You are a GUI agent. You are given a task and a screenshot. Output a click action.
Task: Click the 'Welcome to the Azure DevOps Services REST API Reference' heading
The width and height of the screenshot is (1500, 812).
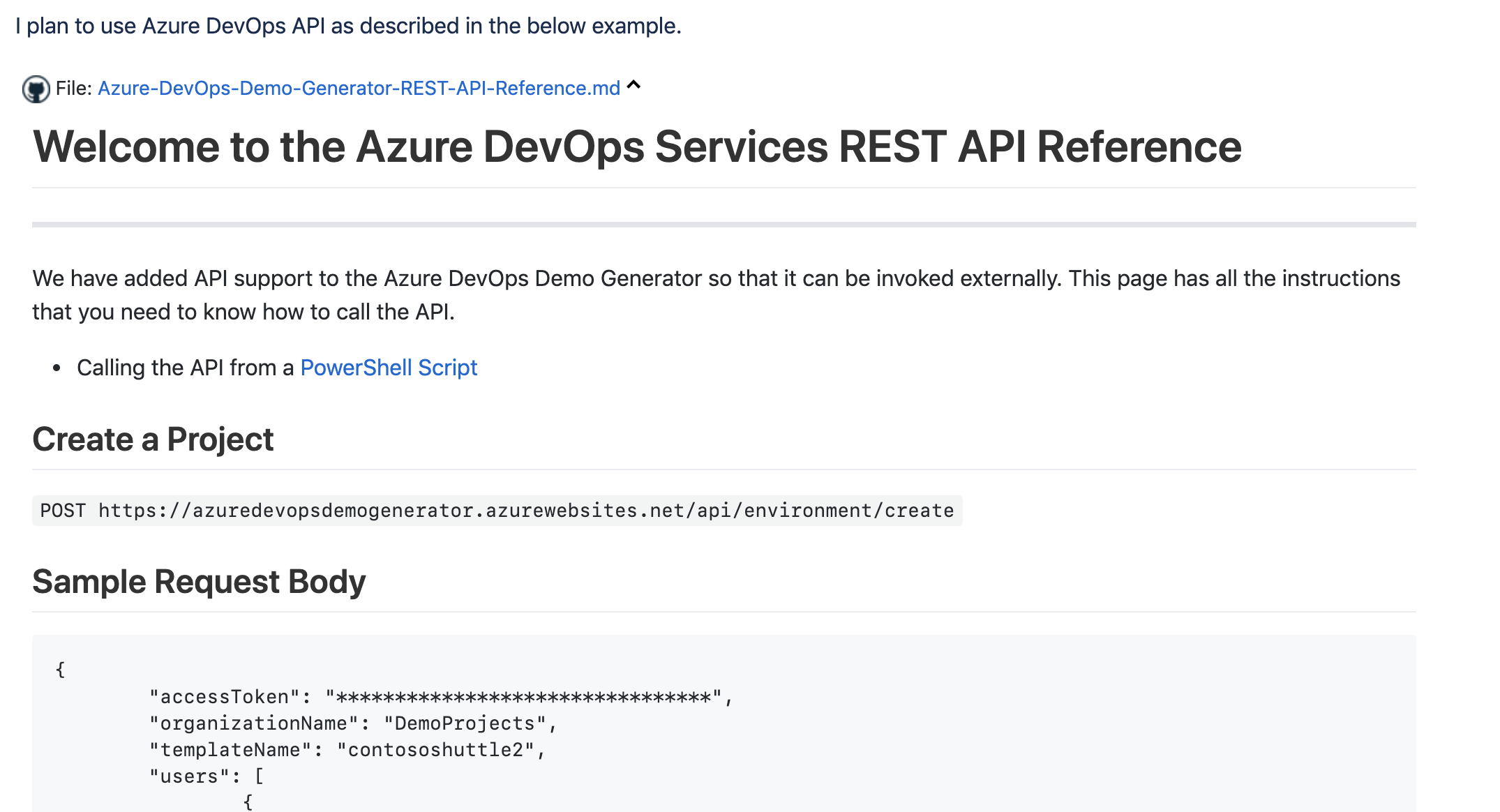(x=637, y=147)
